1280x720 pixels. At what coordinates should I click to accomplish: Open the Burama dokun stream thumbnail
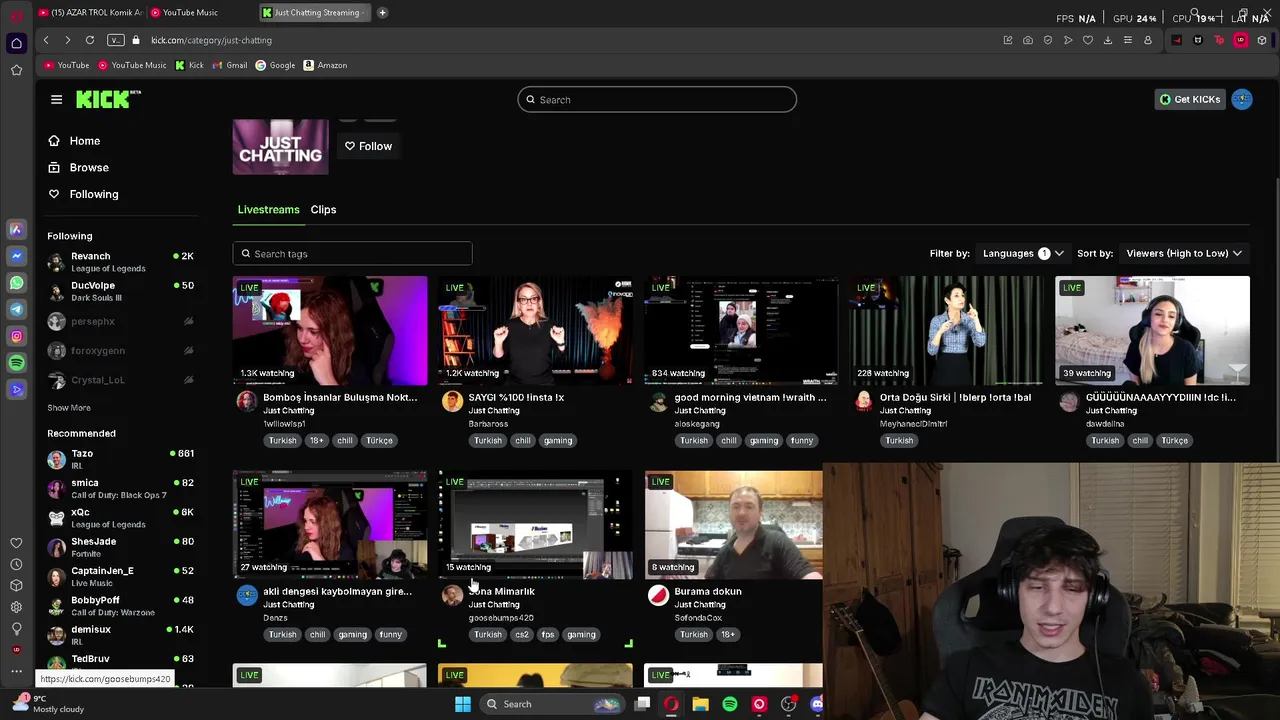click(734, 525)
